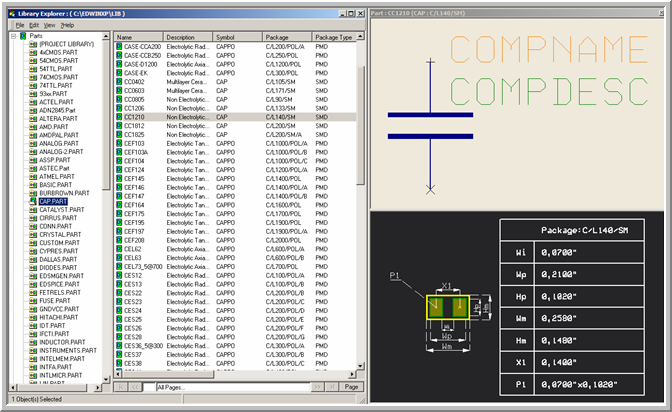The image size is (672, 412).
Task: Click the part icon for CASE-CCA200
Action: [119, 46]
